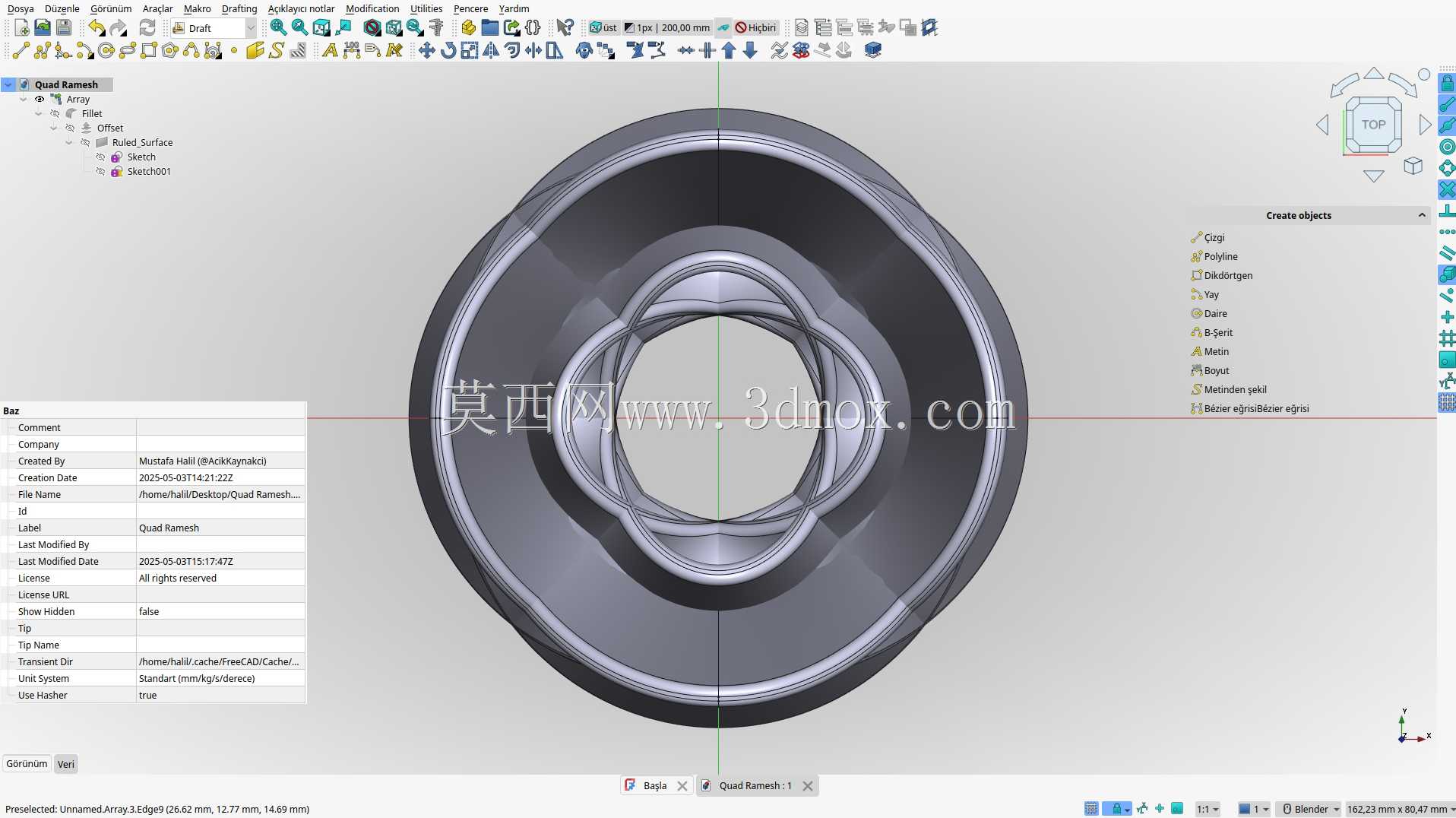Open the Düzenle menu

pyautogui.click(x=62, y=8)
